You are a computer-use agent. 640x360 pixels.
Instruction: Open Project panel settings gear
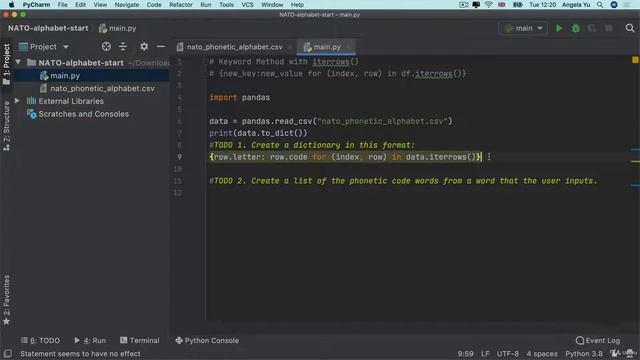pos(144,47)
